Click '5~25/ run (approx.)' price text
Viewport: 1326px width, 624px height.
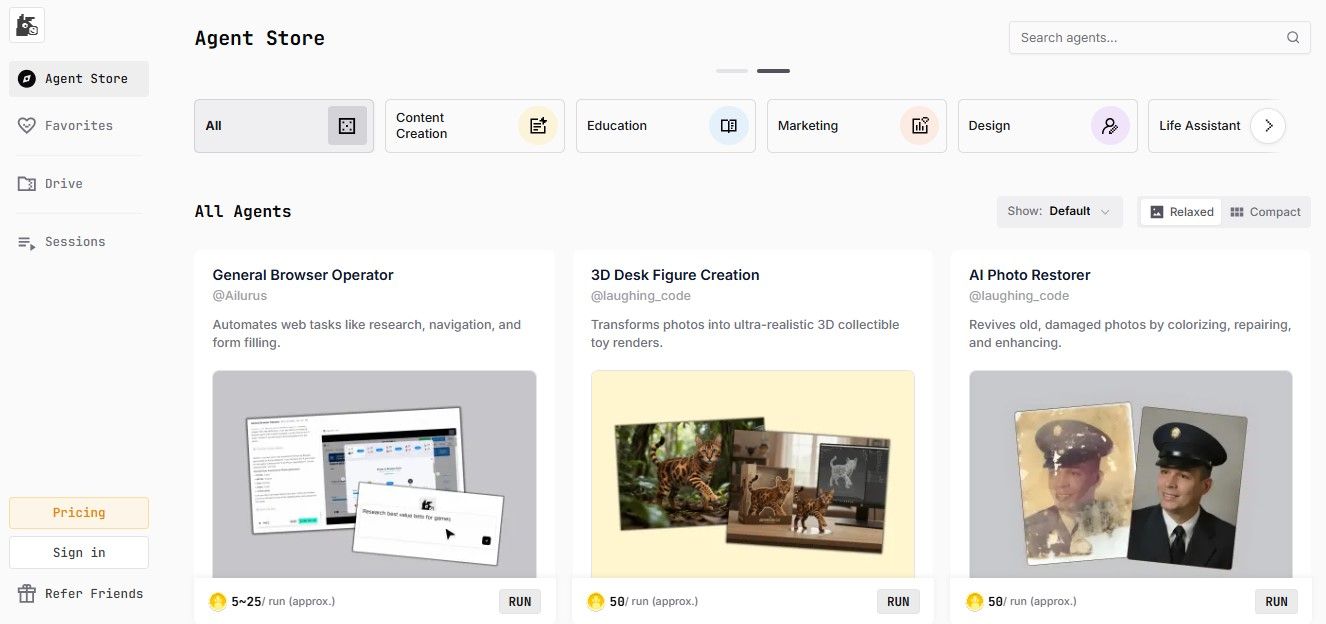click(x=283, y=602)
